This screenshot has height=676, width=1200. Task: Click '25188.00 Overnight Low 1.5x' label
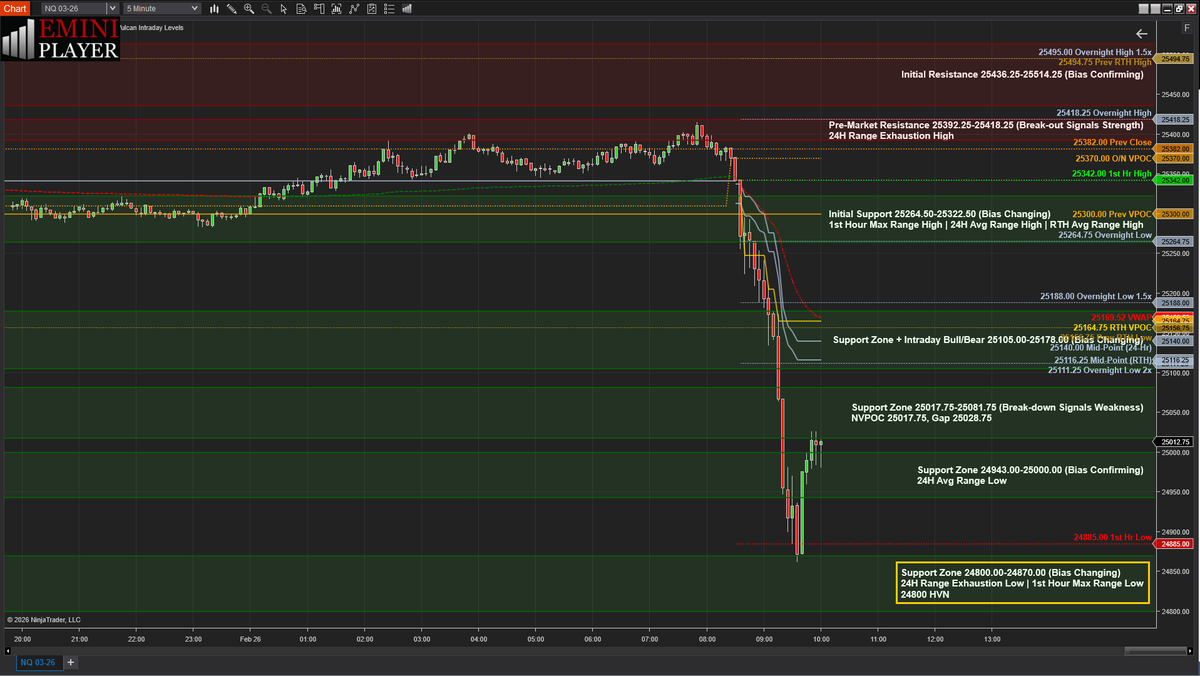tap(1095, 296)
